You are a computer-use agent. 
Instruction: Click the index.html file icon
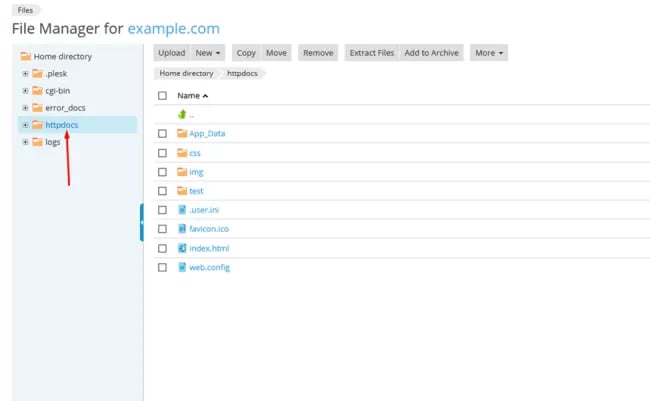tap(182, 248)
